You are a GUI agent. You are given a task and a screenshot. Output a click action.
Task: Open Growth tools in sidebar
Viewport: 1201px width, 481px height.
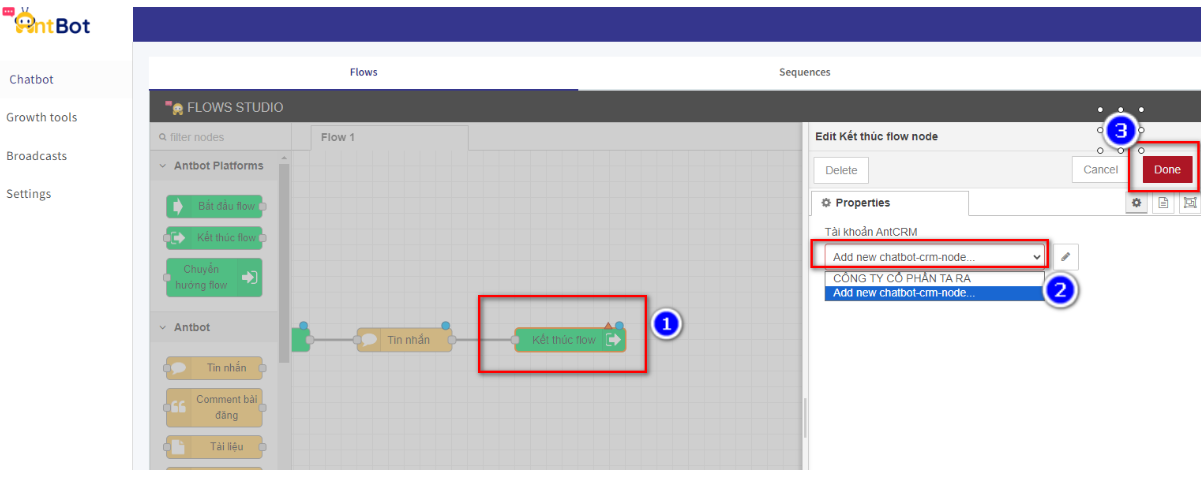(41, 117)
